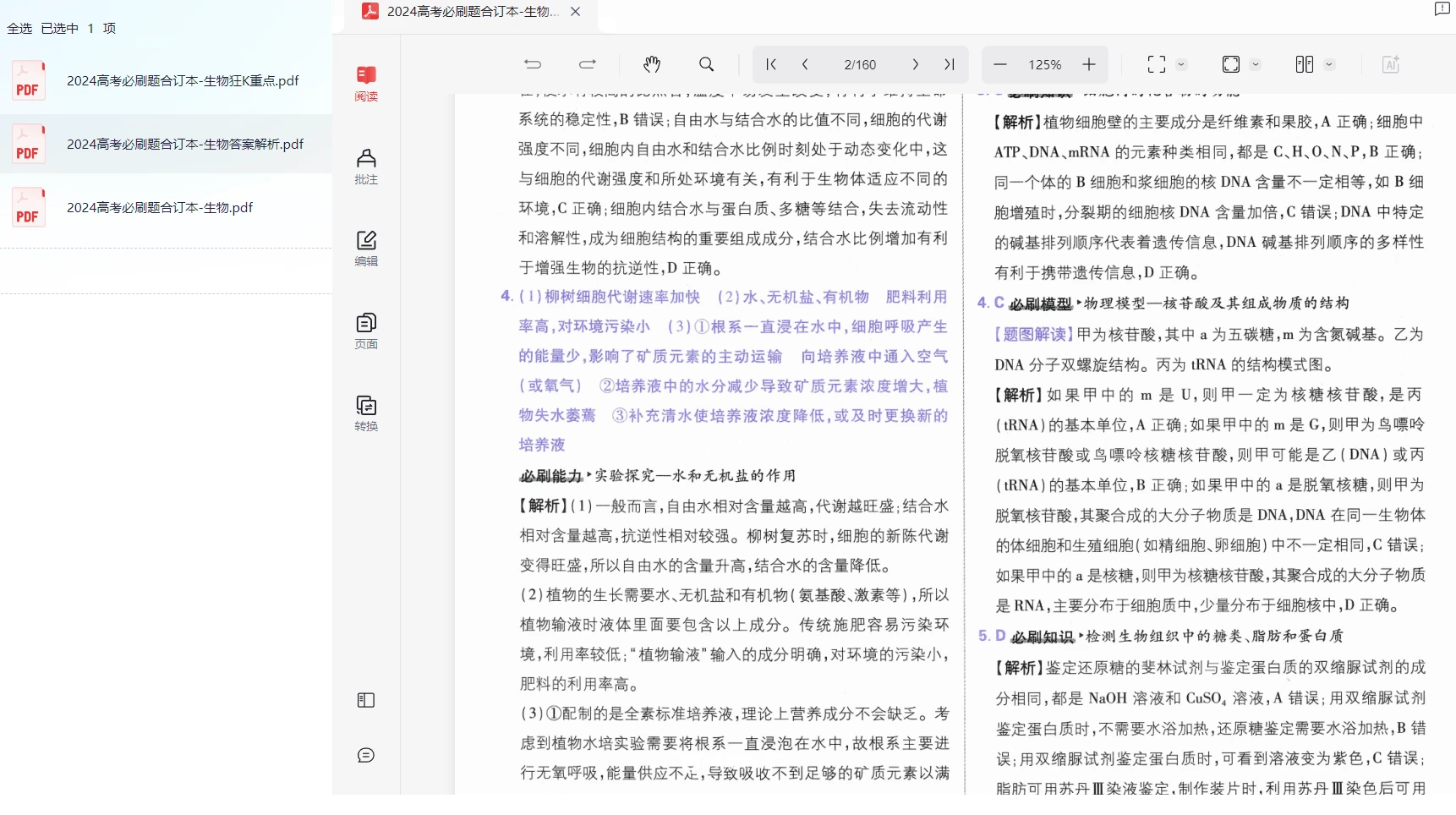Click the full screen icon
The image size is (1456, 815).
click(x=1157, y=64)
